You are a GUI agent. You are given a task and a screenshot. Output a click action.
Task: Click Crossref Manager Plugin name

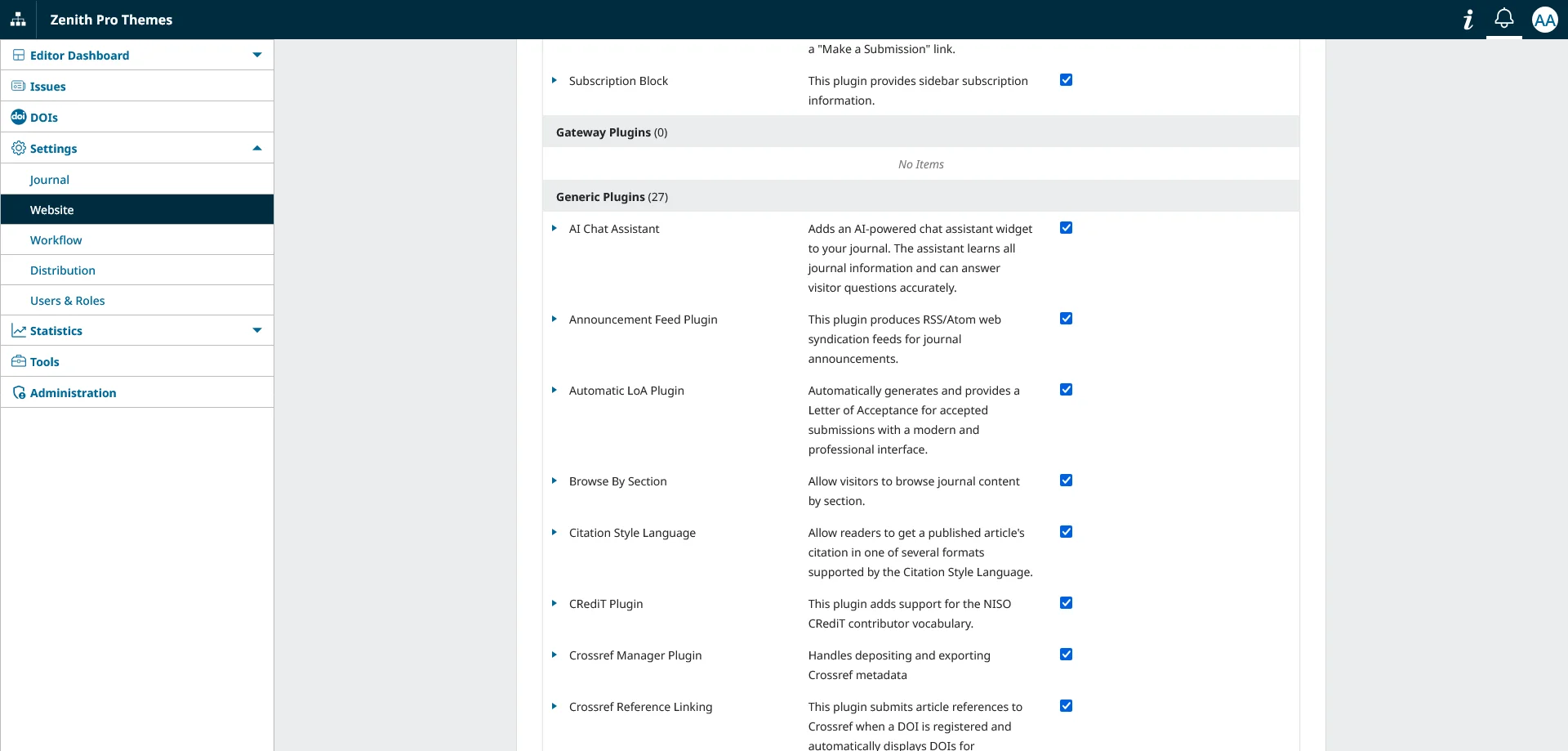[635, 655]
